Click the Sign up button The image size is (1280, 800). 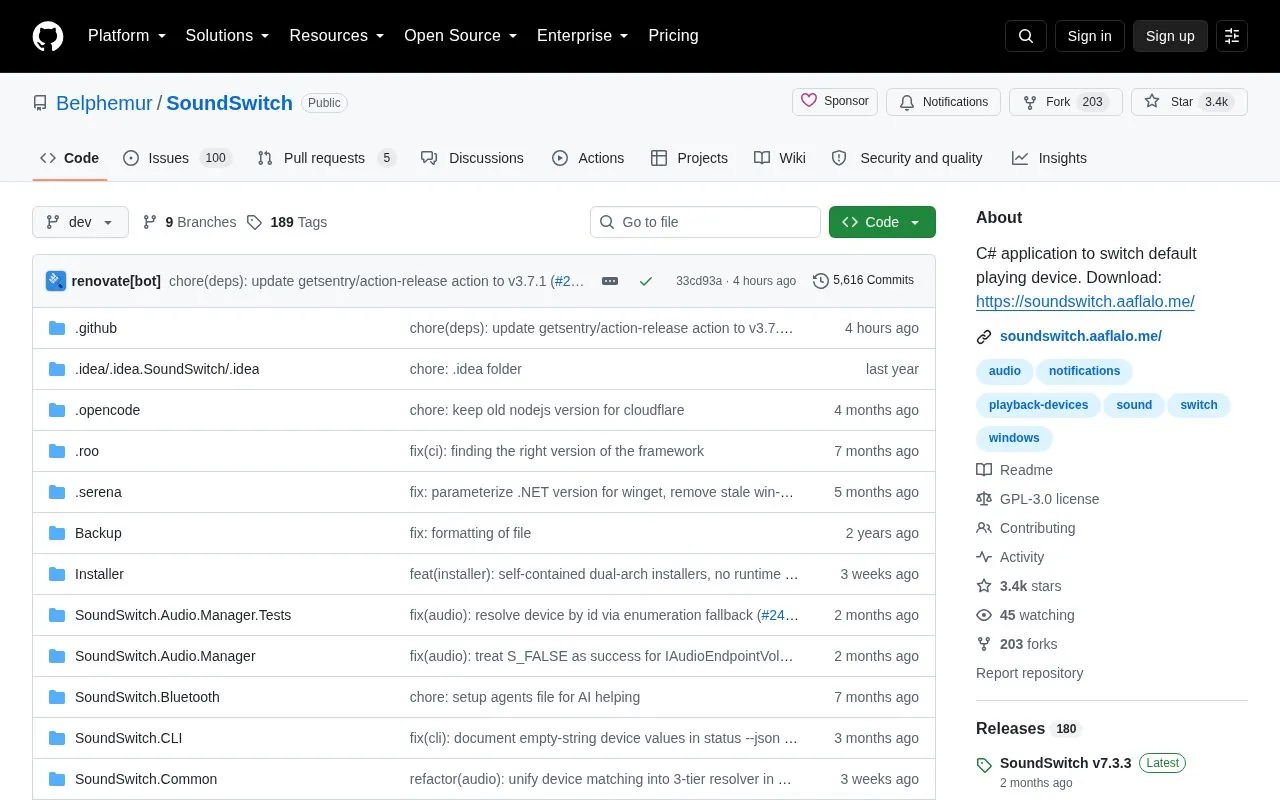pyautogui.click(x=1170, y=36)
